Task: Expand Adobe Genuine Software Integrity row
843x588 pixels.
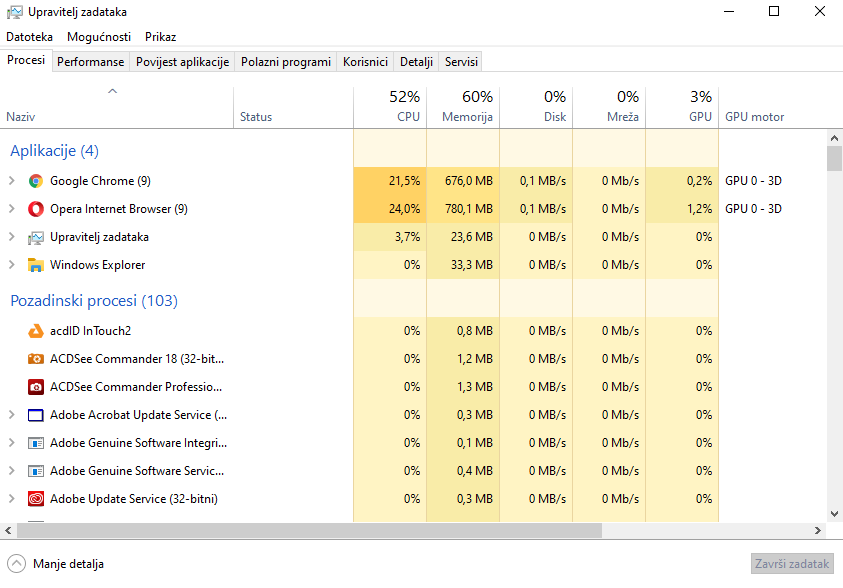Action: (x=12, y=442)
